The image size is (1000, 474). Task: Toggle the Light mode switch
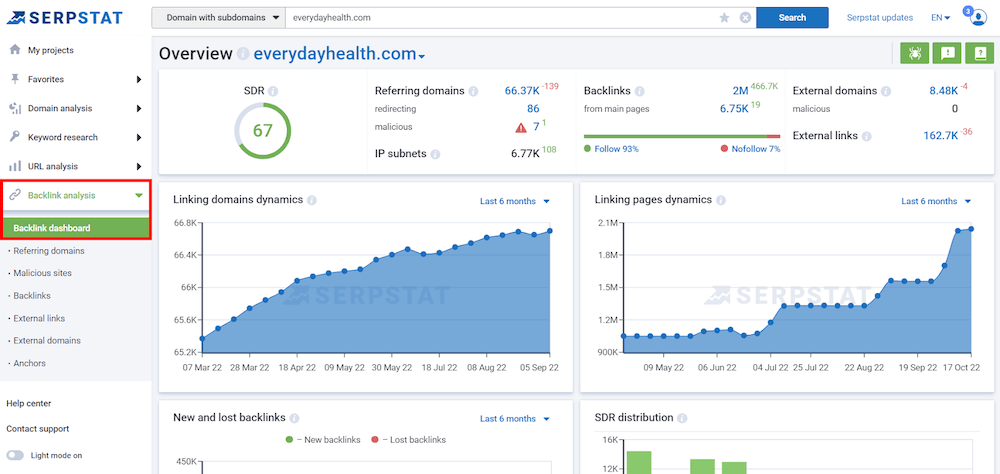tap(15, 455)
